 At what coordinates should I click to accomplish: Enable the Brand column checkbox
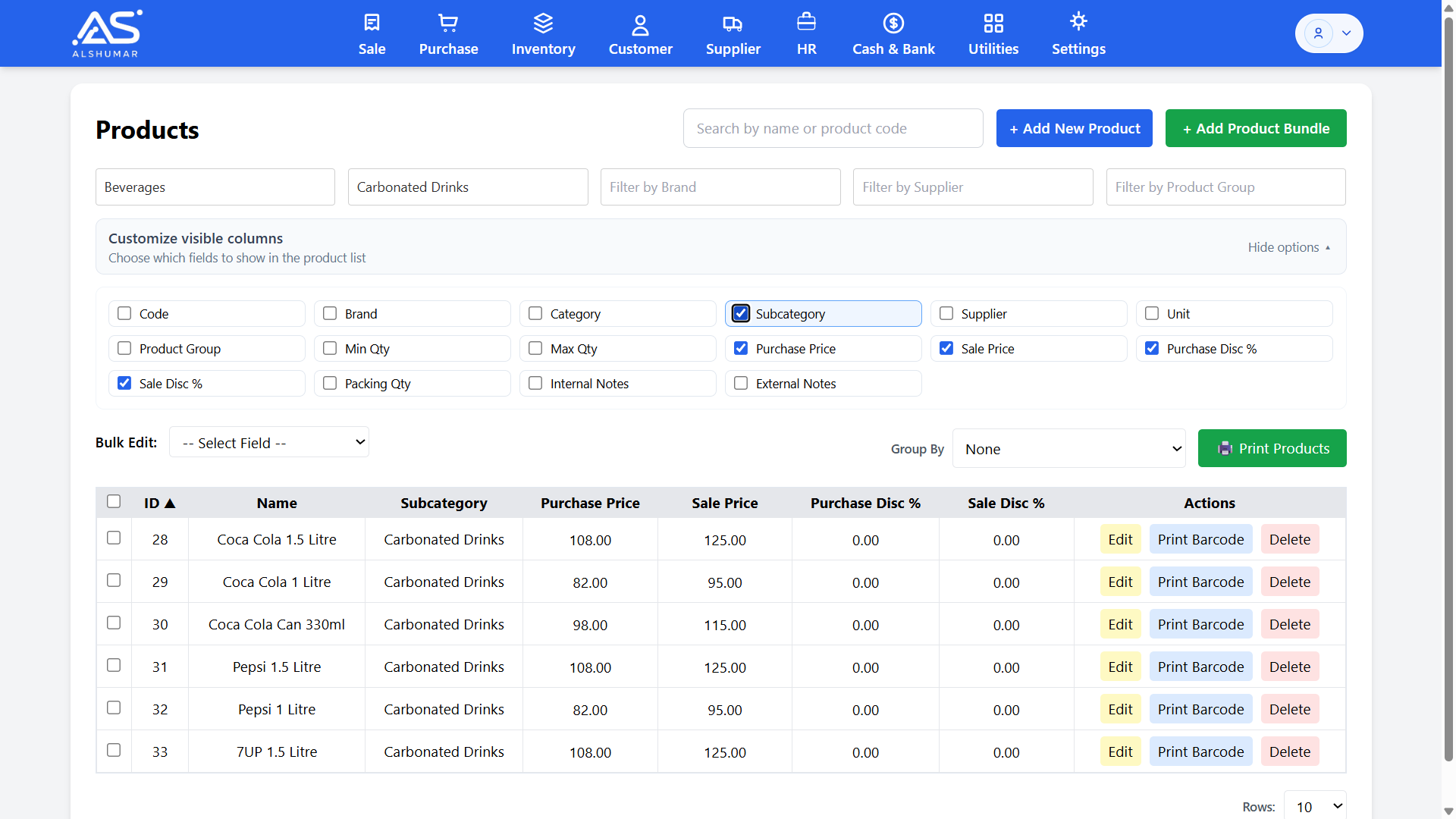[x=330, y=313]
